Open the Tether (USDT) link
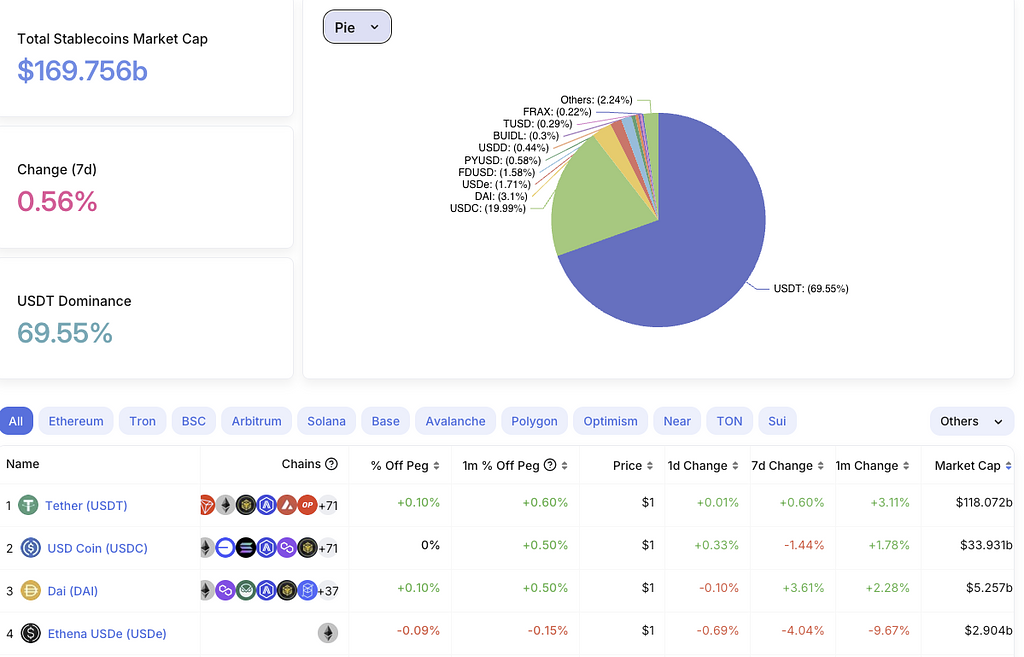This screenshot has height=657, width=1024. click(x=86, y=506)
